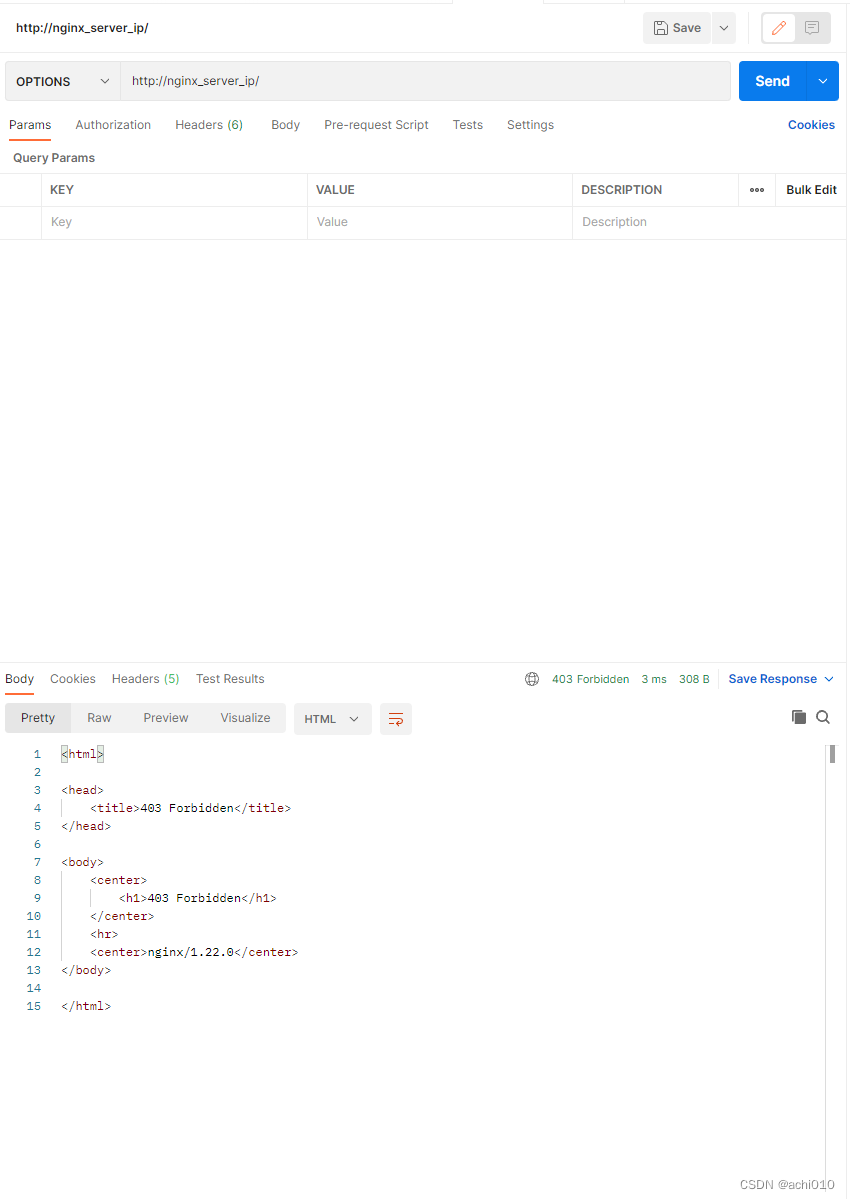850x1199 pixels.
Task: Open the Pre-request Script tab
Action: point(376,125)
